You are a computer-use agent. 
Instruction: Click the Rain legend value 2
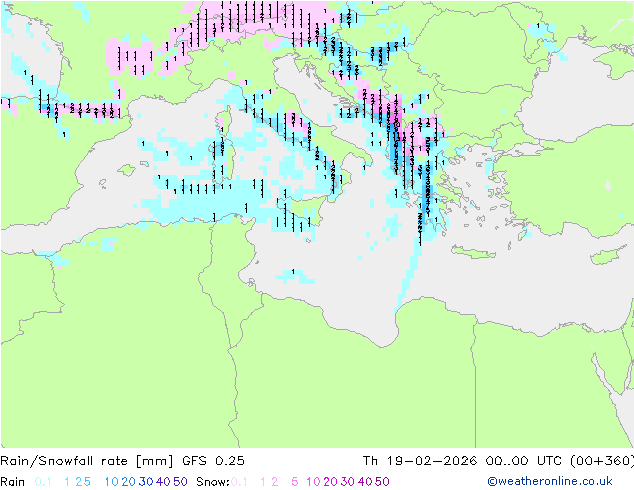point(78,482)
